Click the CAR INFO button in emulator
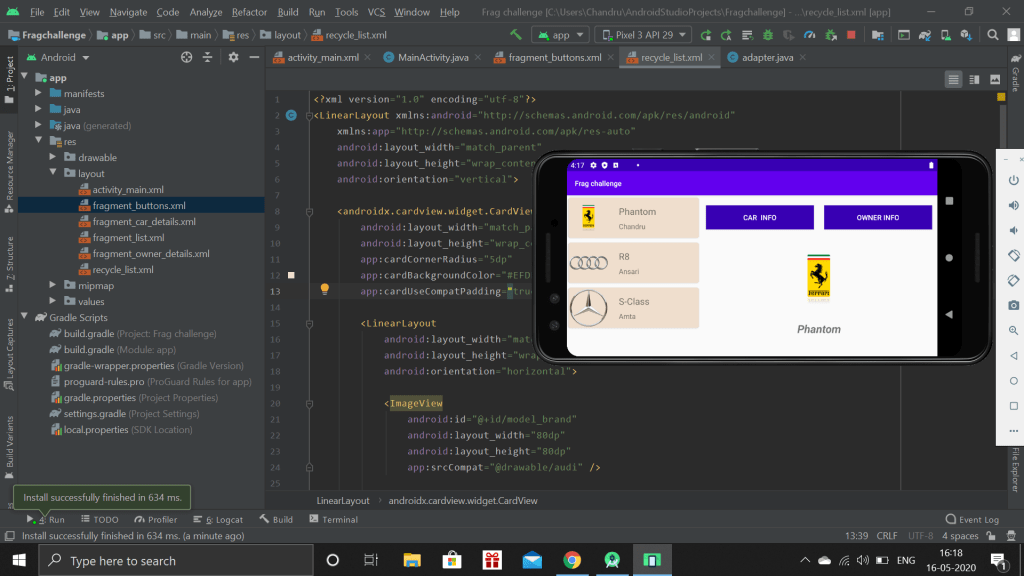Screen dimensions: 1024x576 tap(759, 217)
